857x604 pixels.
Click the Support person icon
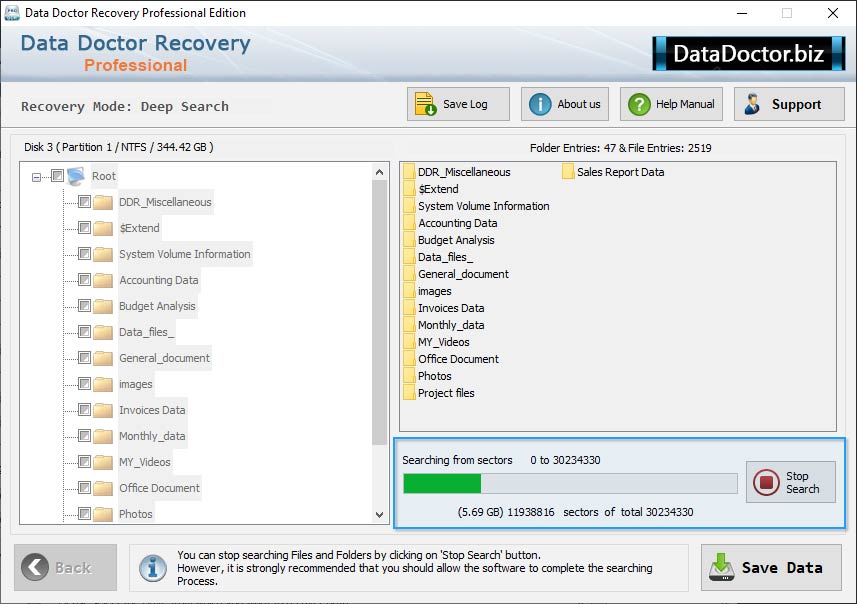(x=753, y=104)
